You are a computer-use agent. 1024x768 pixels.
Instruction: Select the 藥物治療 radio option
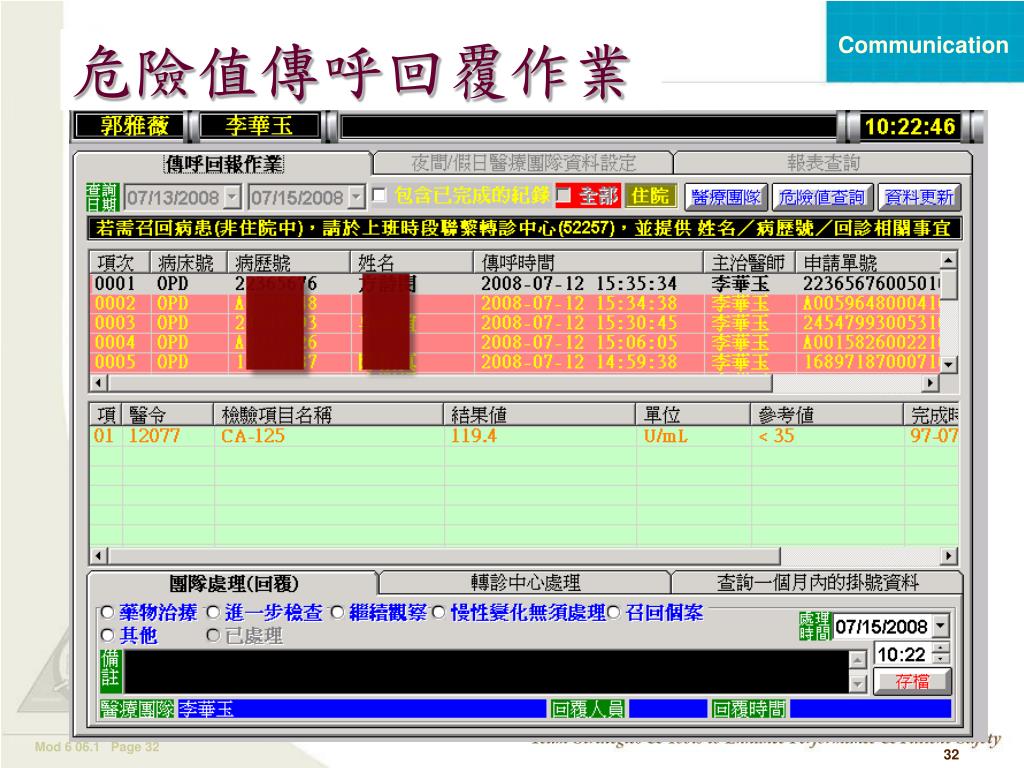[107, 613]
